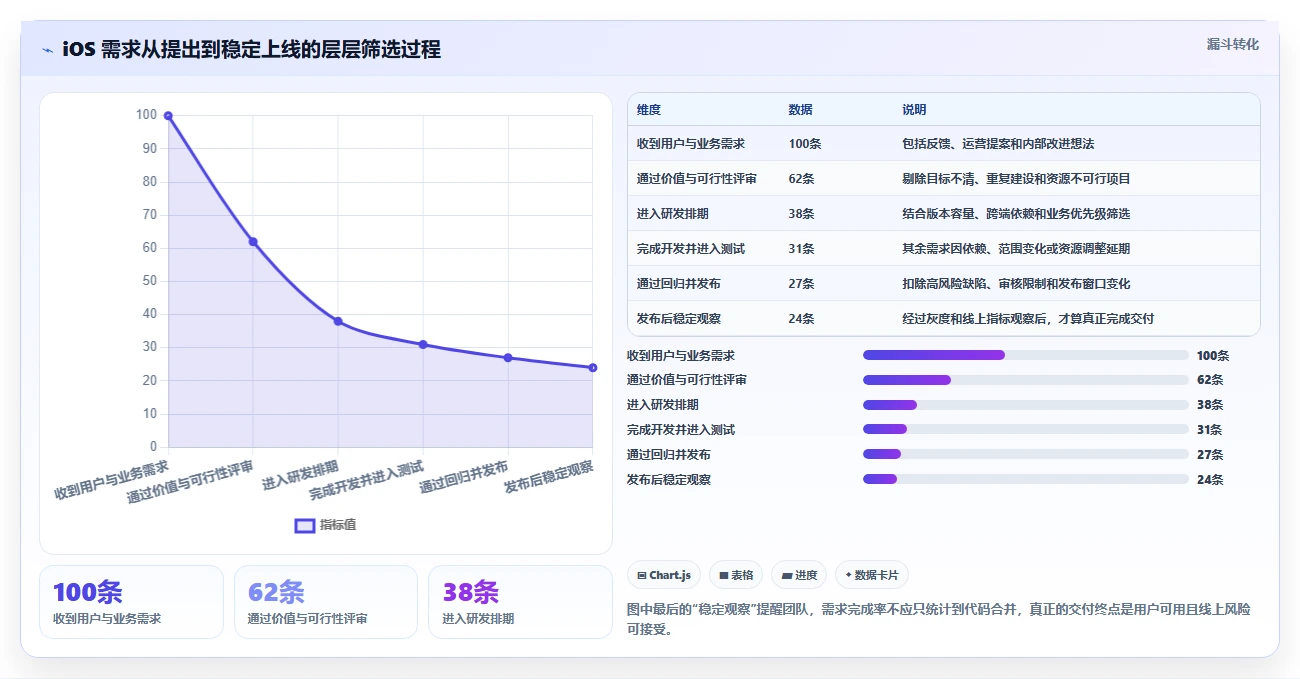Click the 完成开发并进入测试 progress bar

(1026, 429)
